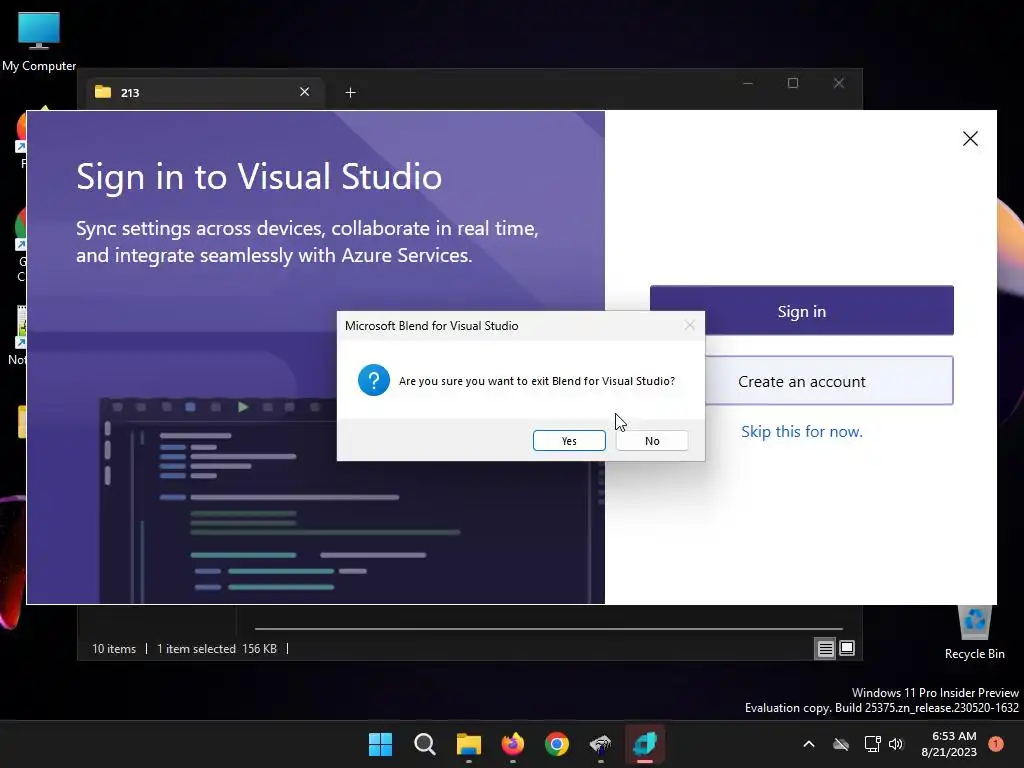Close the 213 tab in File Explorer
This screenshot has height=768, width=1024.
(x=304, y=91)
